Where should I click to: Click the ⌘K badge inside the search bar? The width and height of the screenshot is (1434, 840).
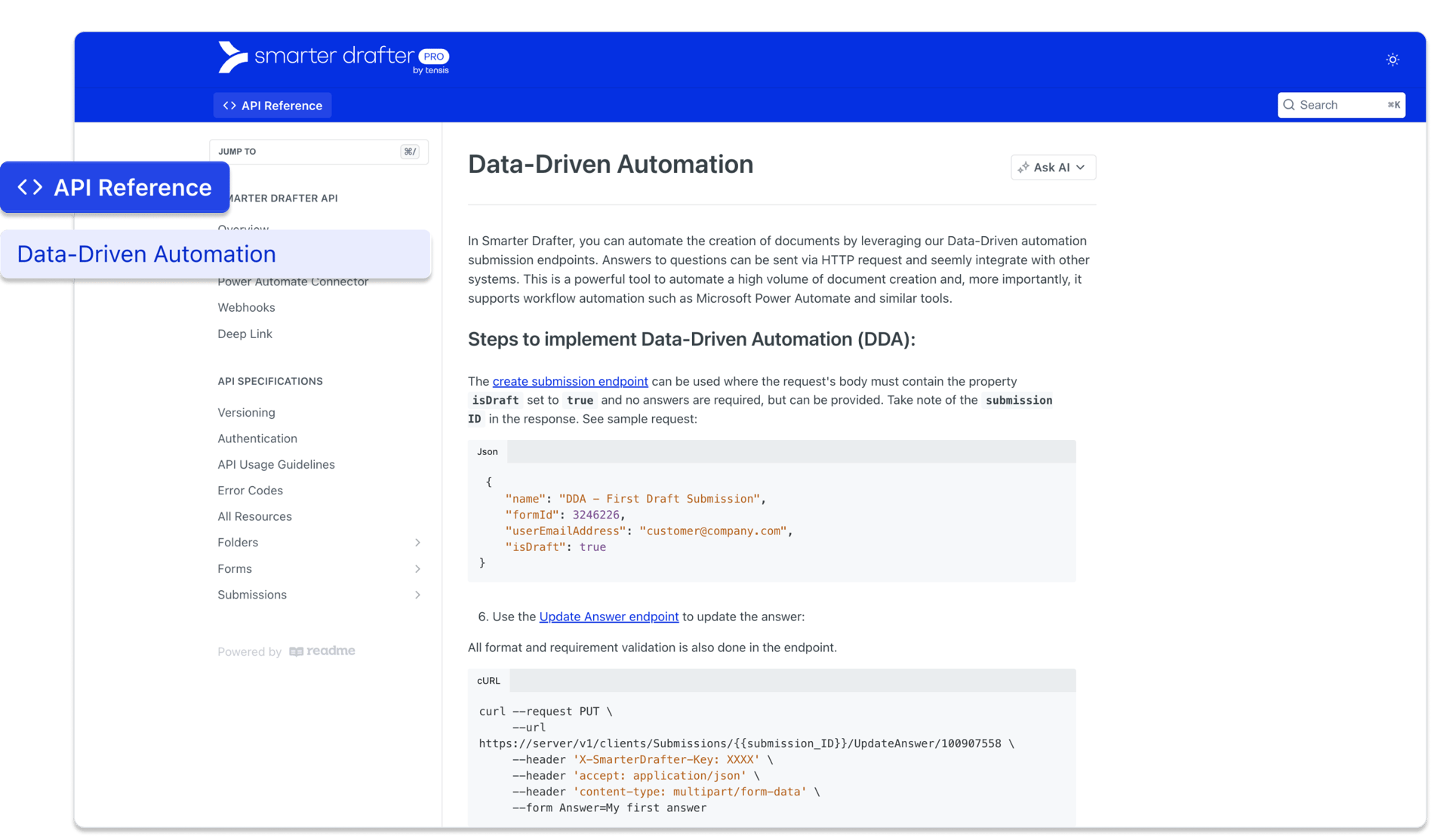click(1393, 104)
